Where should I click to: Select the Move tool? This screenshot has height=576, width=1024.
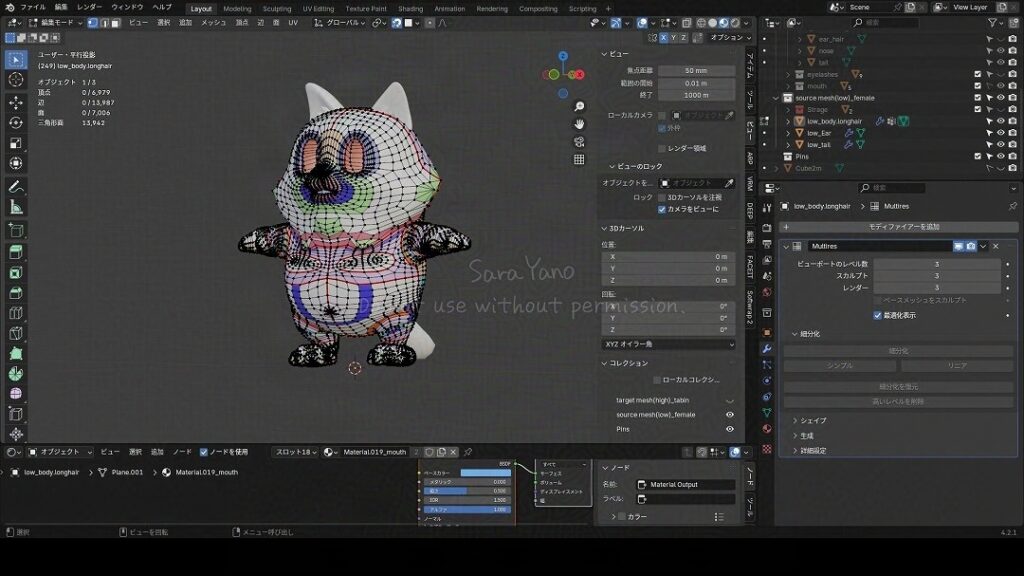click(x=16, y=103)
